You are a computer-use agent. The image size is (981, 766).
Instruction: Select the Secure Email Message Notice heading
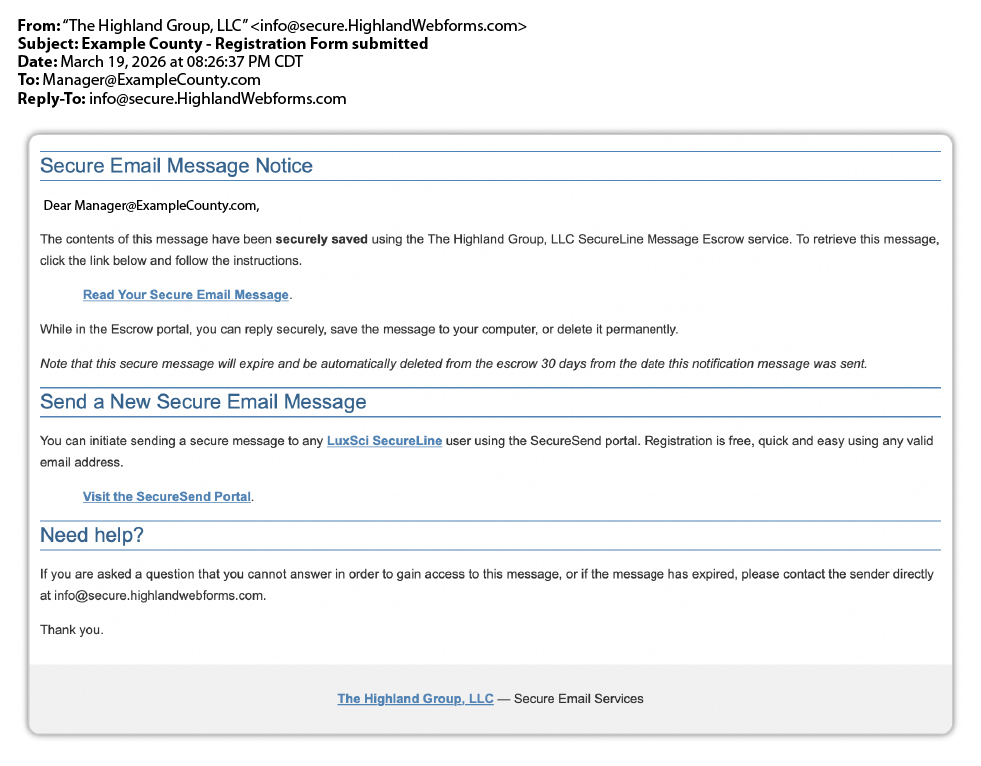tap(176, 165)
